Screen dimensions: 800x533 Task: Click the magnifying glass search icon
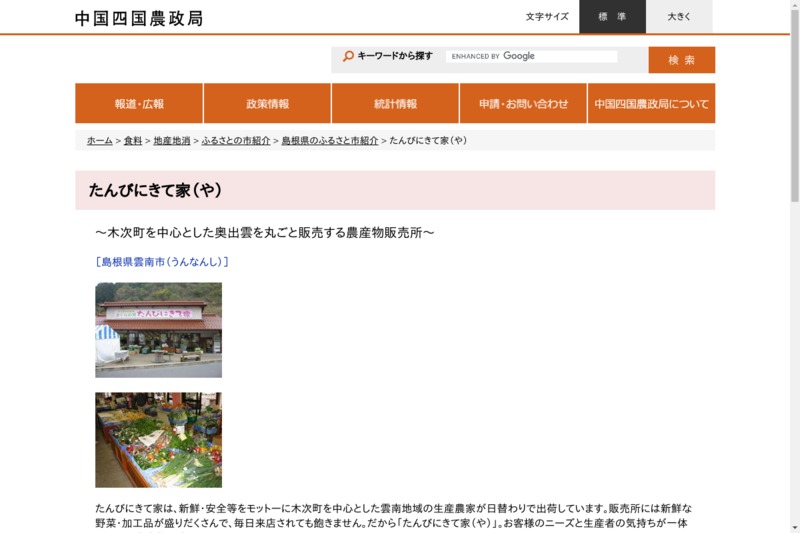(348, 57)
